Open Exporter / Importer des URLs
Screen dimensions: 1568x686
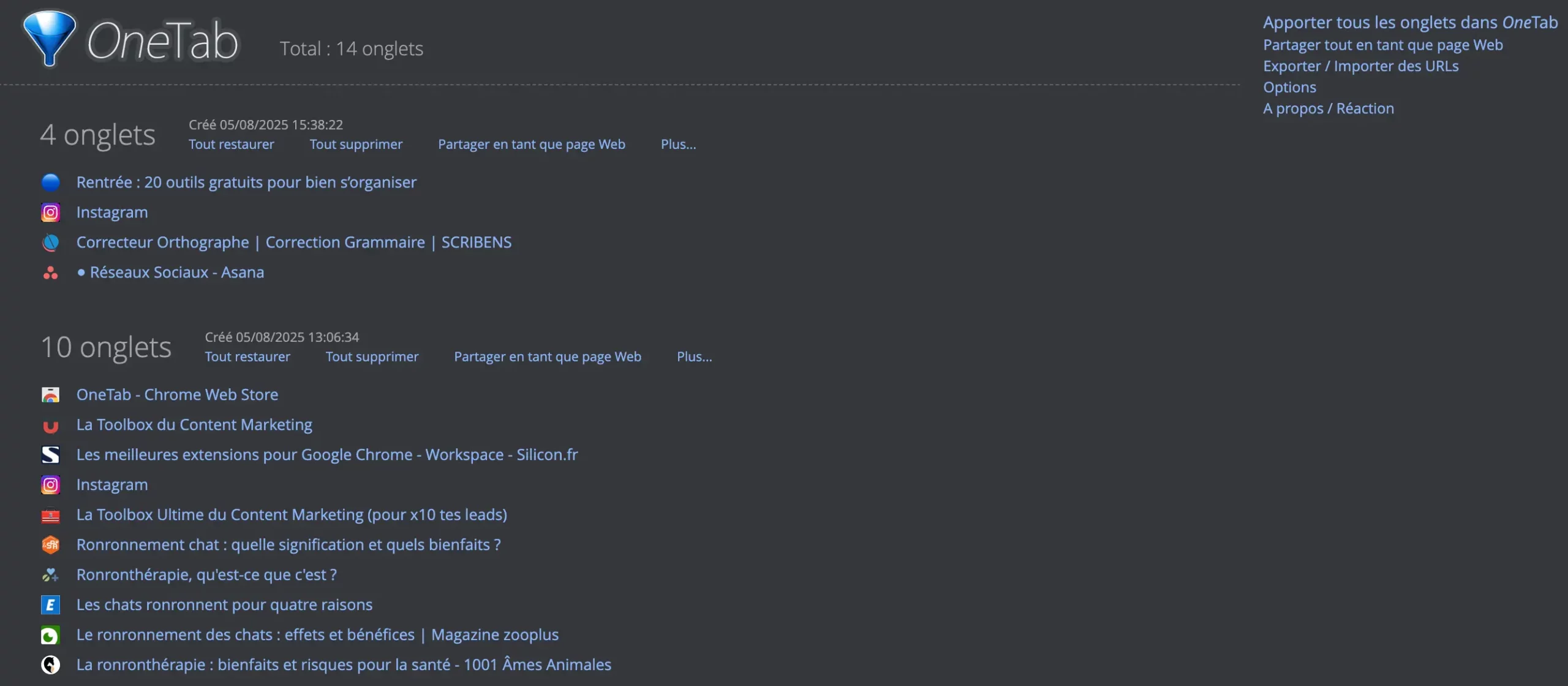[x=1360, y=66]
